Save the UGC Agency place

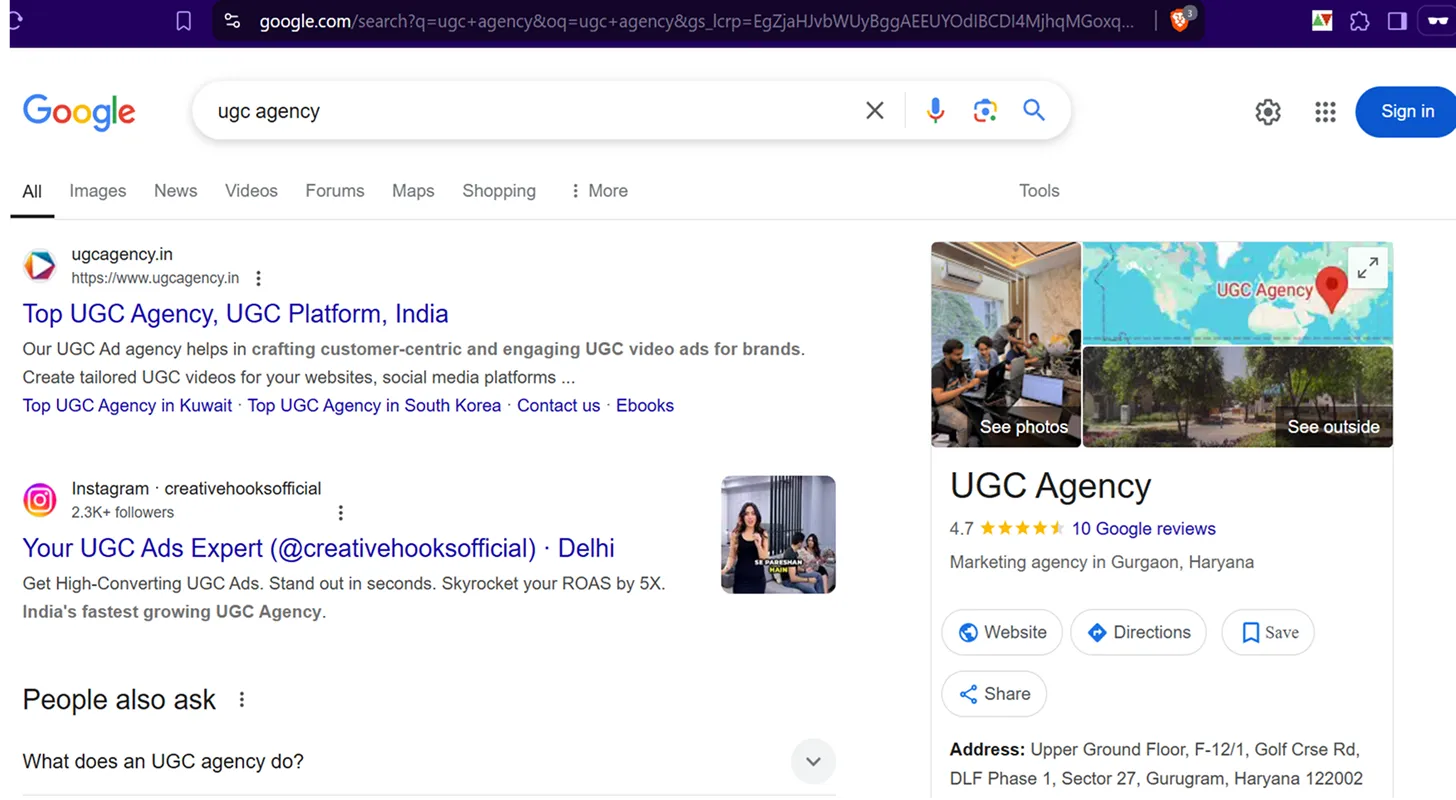pos(1267,632)
